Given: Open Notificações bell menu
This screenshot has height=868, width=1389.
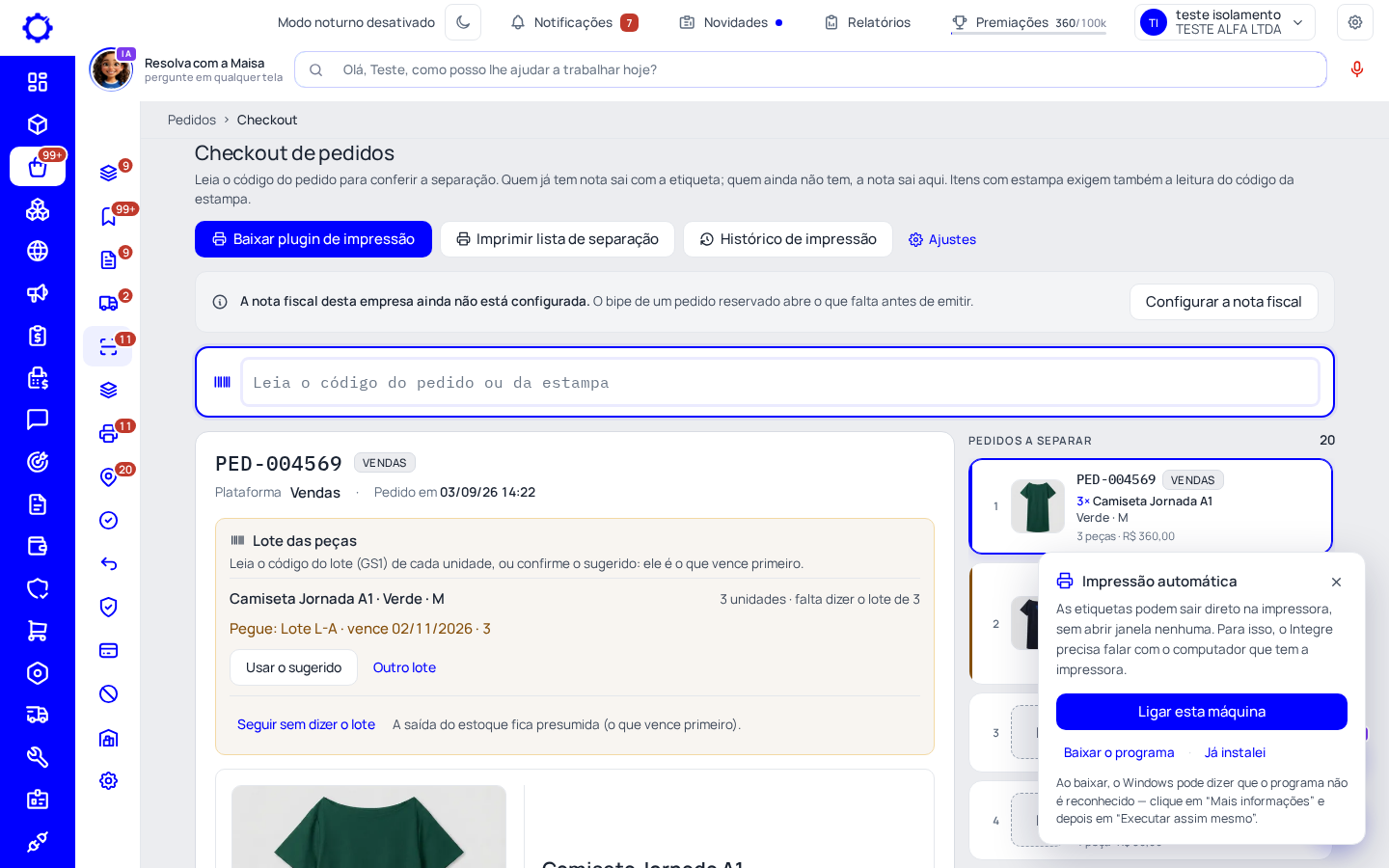Looking at the screenshot, I should 574,22.
